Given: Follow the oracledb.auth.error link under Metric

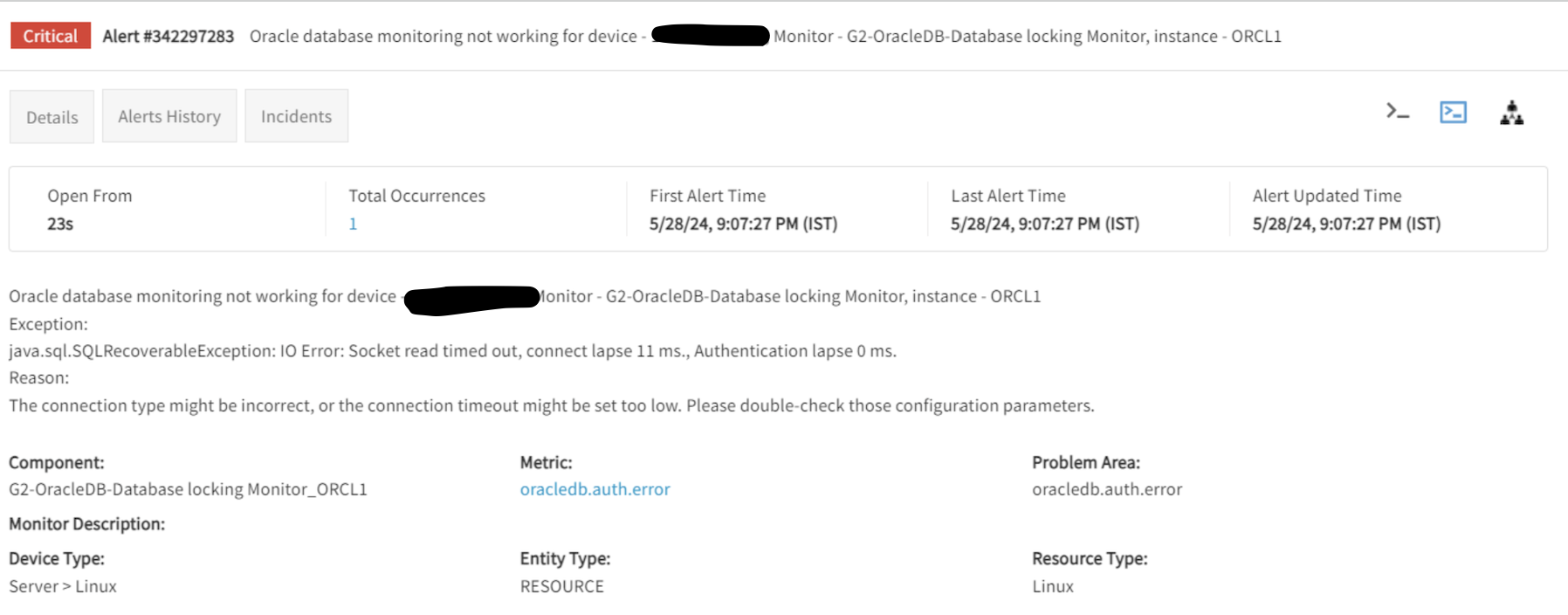Looking at the screenshot, I should tap(595, 489).
